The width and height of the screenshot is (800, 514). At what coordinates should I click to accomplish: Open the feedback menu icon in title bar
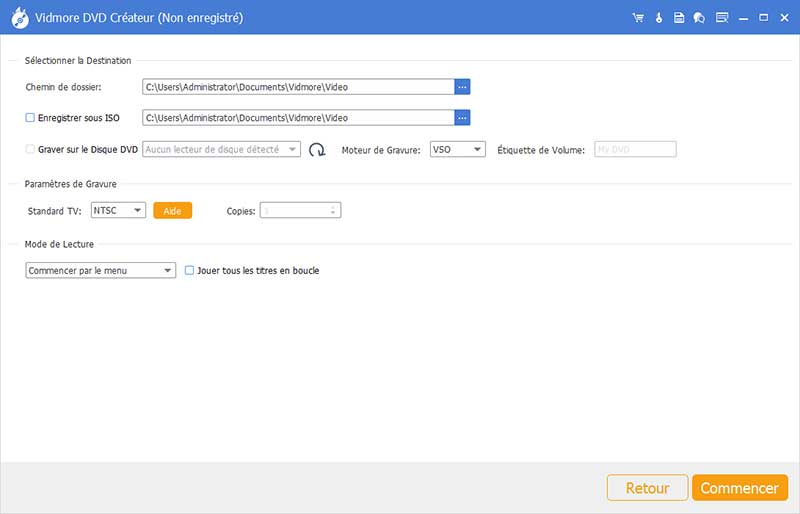pyautogui.click(x=722, y=18)
